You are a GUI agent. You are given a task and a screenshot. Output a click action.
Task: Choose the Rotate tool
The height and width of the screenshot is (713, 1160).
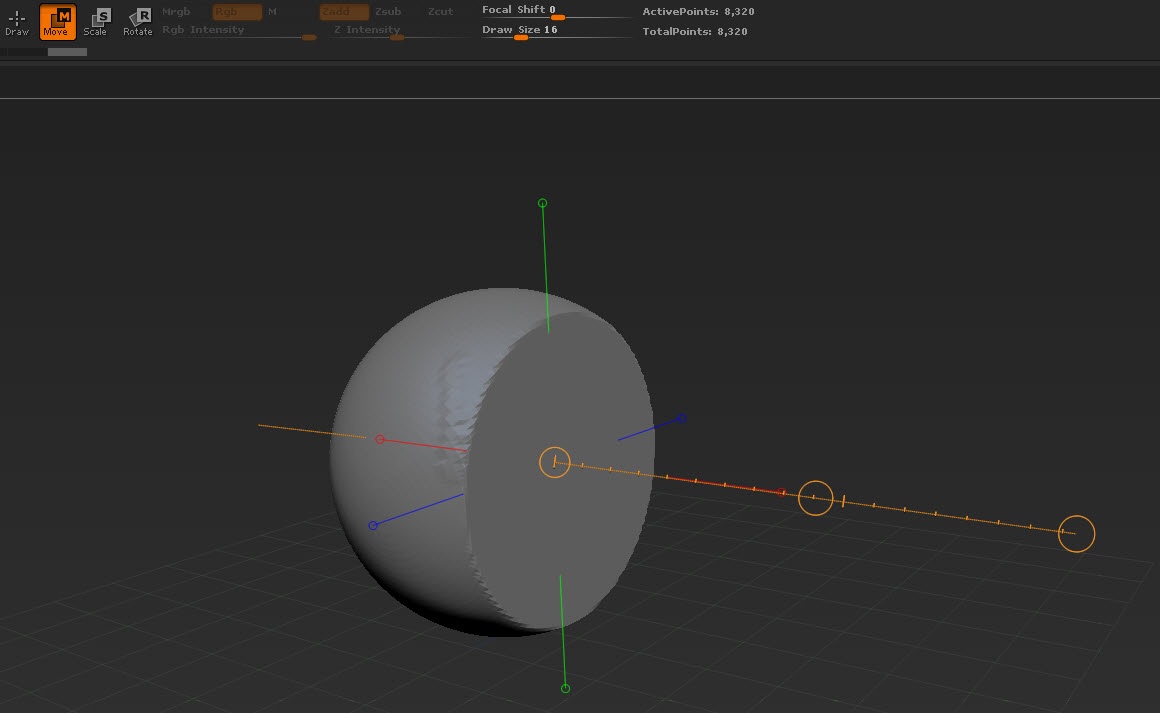pyautogui.click(x=138, y=21)
